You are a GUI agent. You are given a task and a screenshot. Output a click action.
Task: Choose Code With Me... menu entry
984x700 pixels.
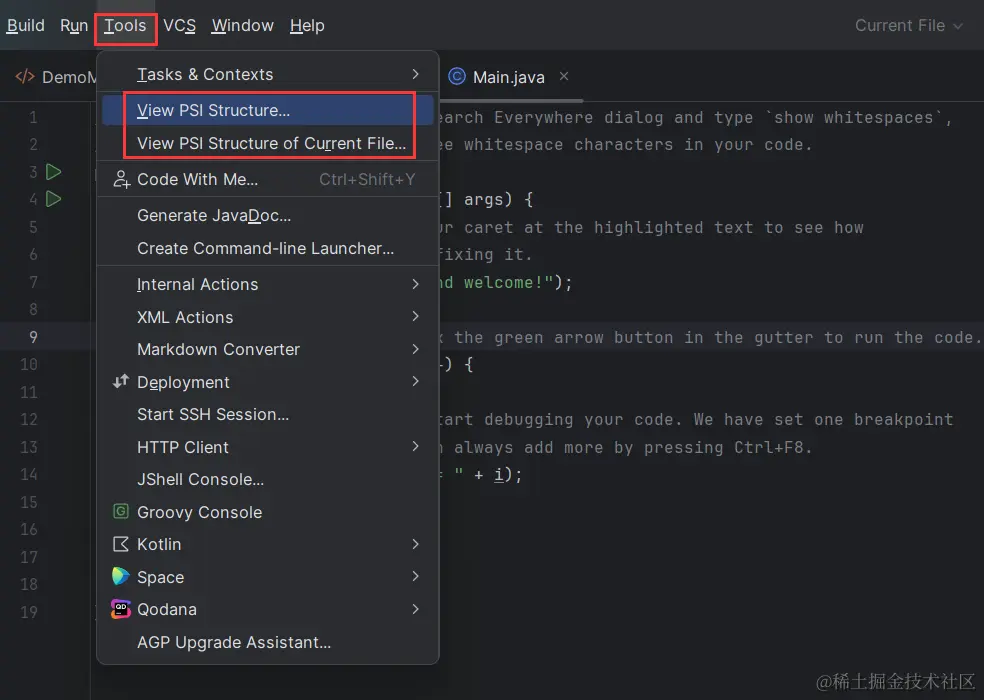click(268, 180)
